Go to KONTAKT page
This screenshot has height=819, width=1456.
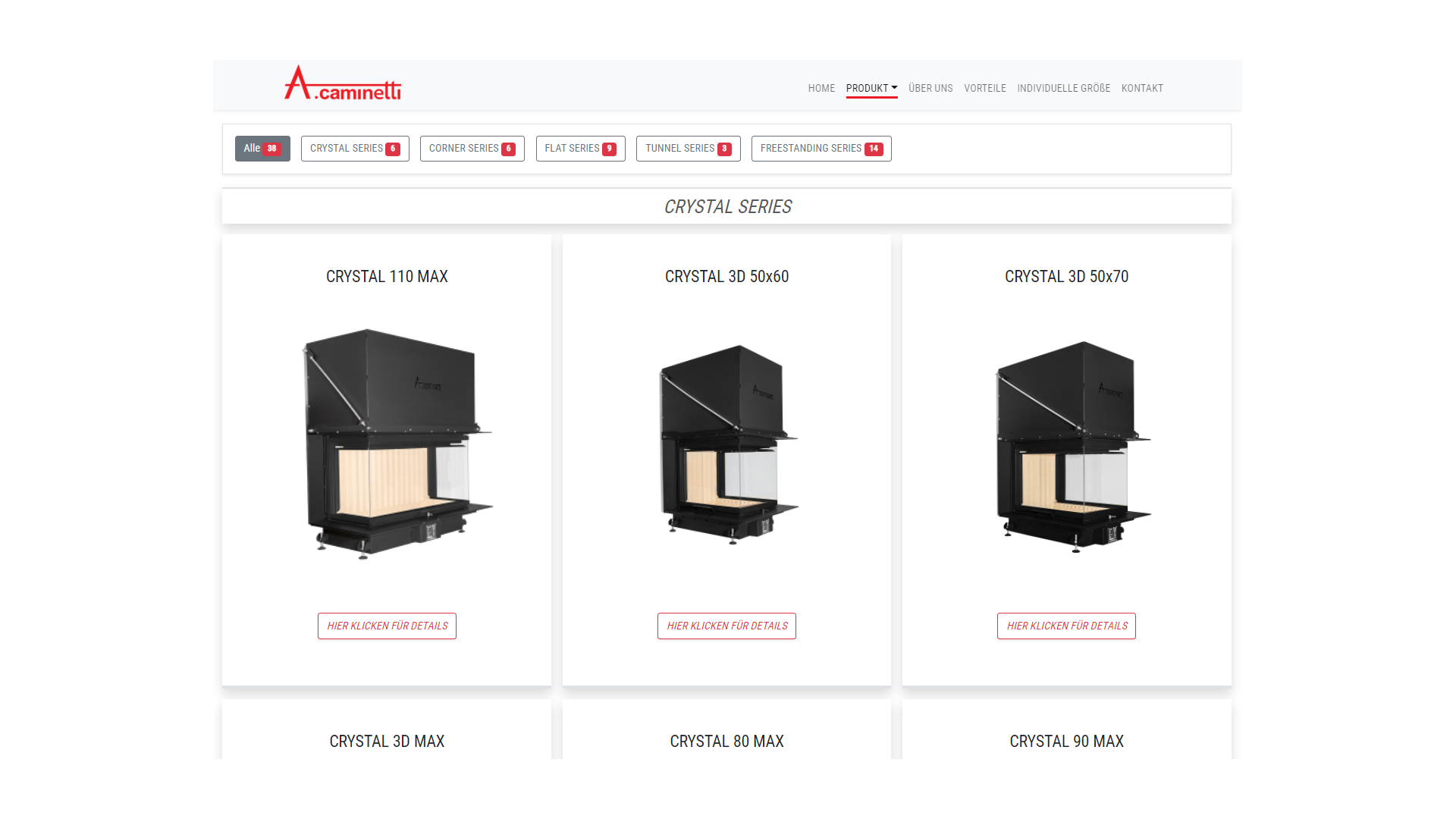click(x=1142, y=89)
